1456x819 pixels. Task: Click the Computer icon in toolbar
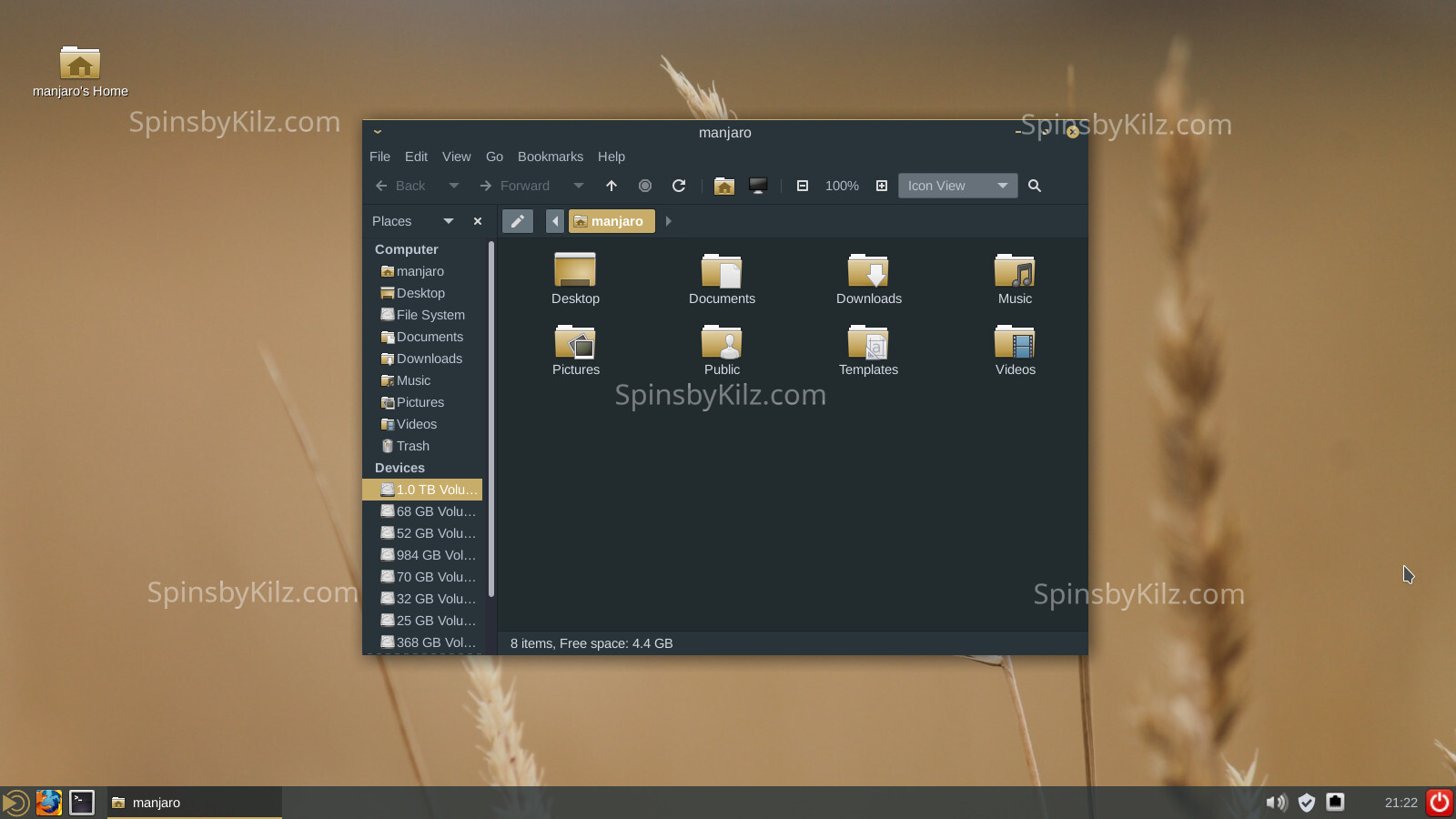point(757,186)
